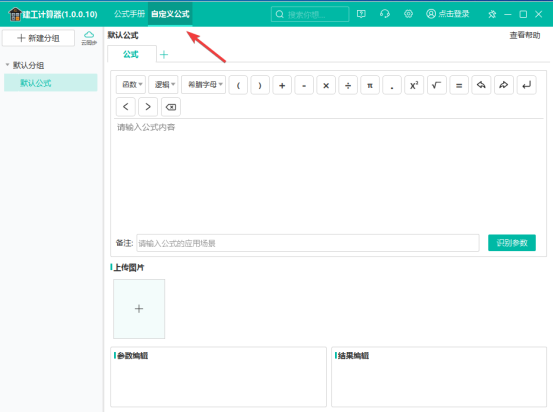Image resolution: width=553 pixels, height=413 pixels.
Task: Insert the pi symbol
Action: (x=370, y=85)
